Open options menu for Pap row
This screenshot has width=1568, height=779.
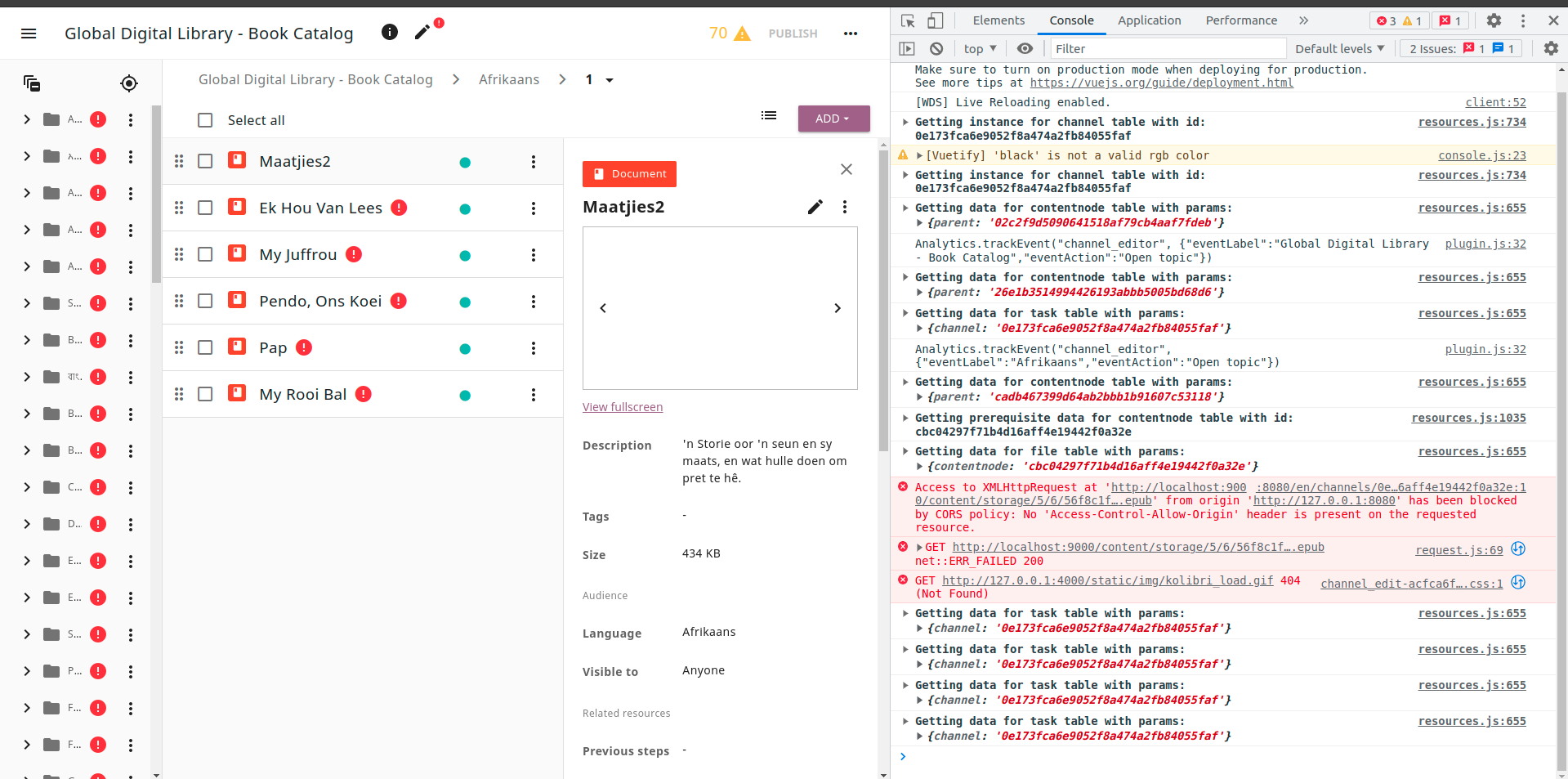[534, 348]
